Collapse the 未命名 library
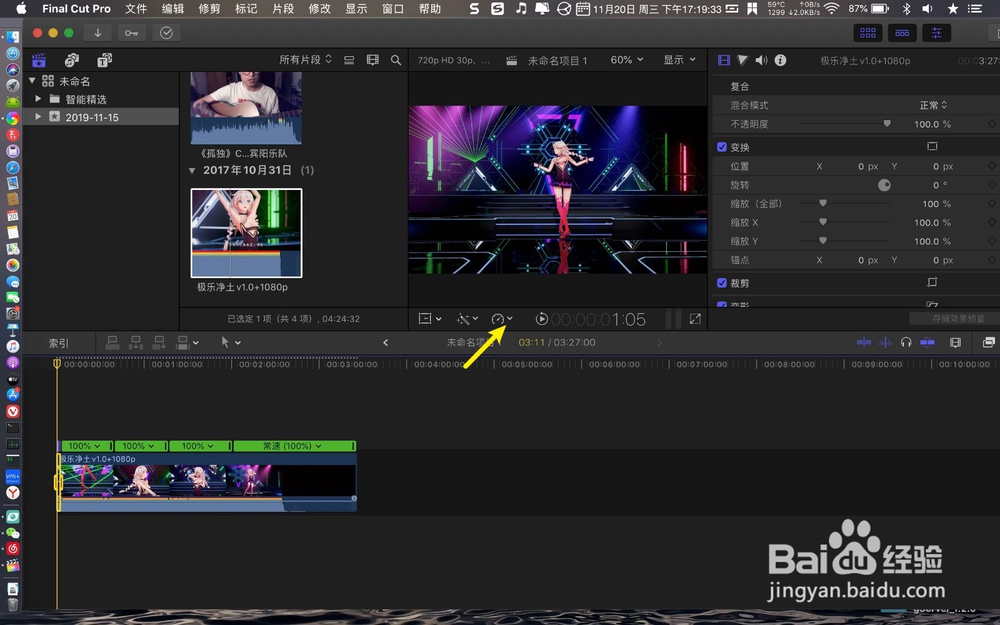Image resolution: width=1000 pixels, height=625 pixels. coord(32,81)
